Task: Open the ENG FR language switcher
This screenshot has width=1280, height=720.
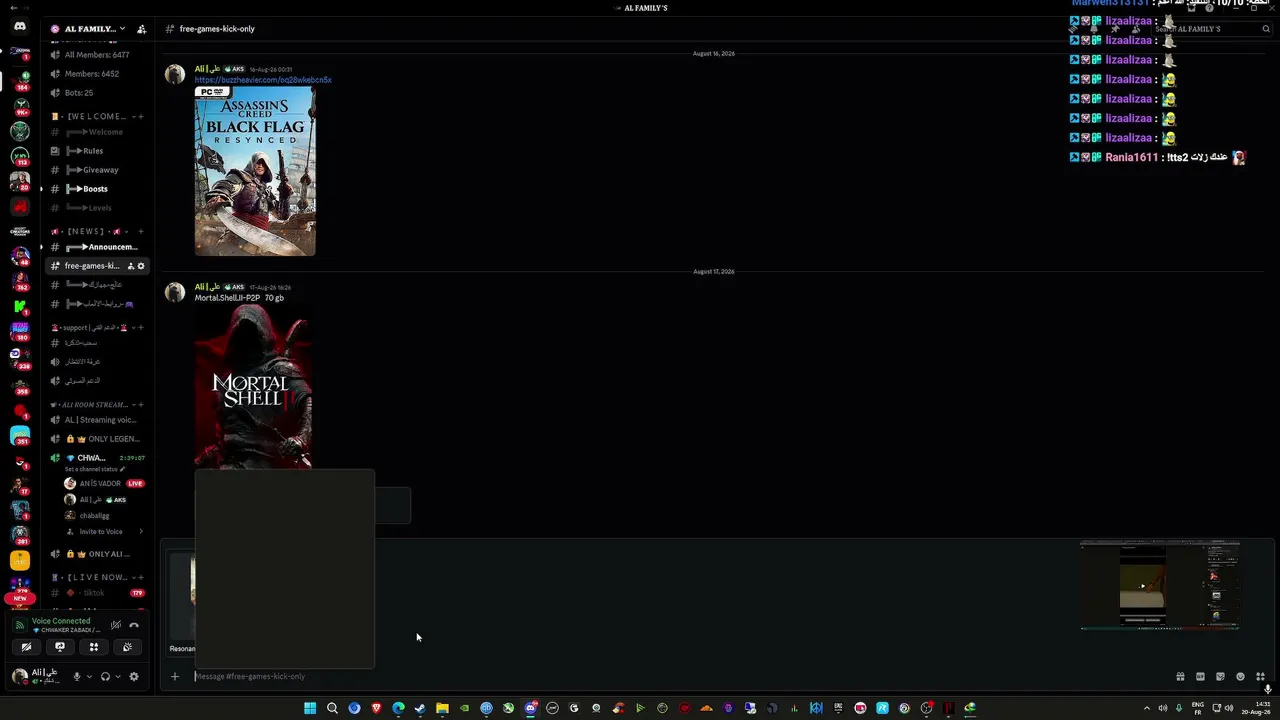Action: click(1198, 708)
